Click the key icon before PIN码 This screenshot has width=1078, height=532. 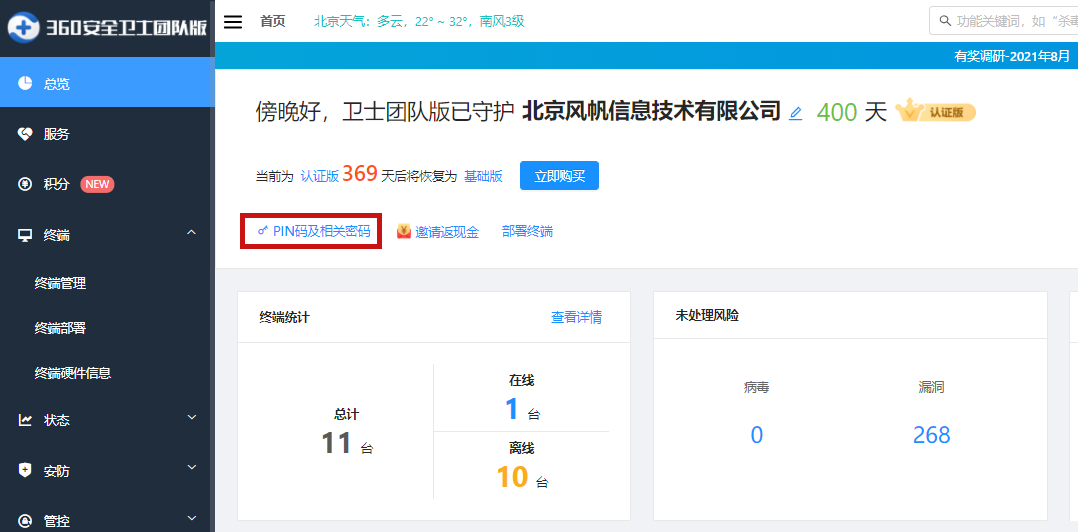[263, 231]
